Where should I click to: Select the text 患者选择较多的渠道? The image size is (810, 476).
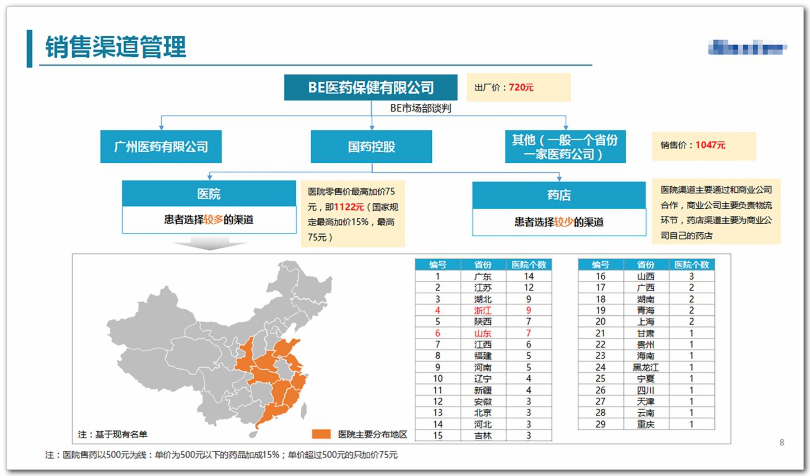click(209, 220)
